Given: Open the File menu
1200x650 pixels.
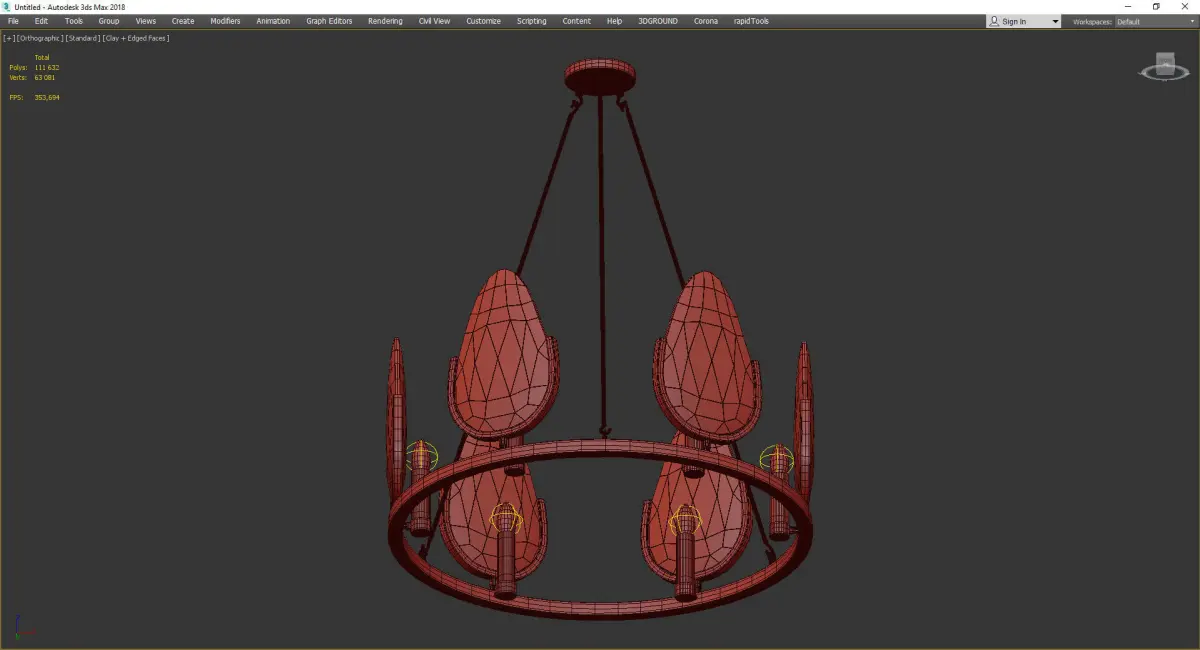Looking at the screenshot, I should pyautogui.click(x=13, y=21).
